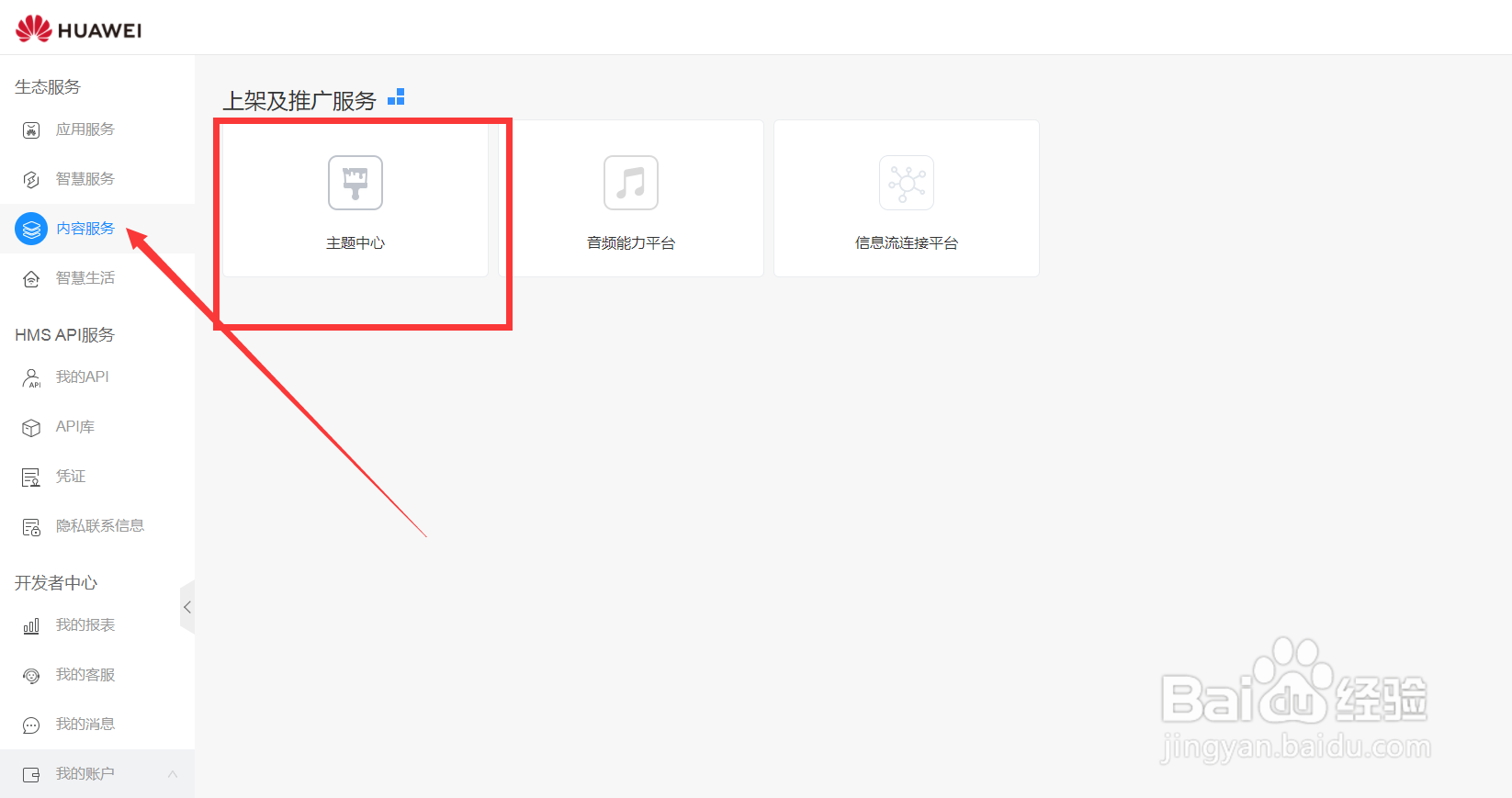Click the HMS API服务 section heading
The image size is (1512, 798).
64,335
